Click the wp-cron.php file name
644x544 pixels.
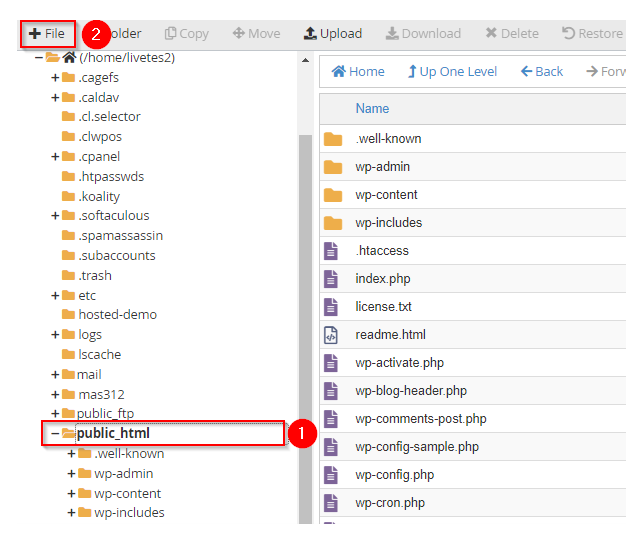click(390, 503)
